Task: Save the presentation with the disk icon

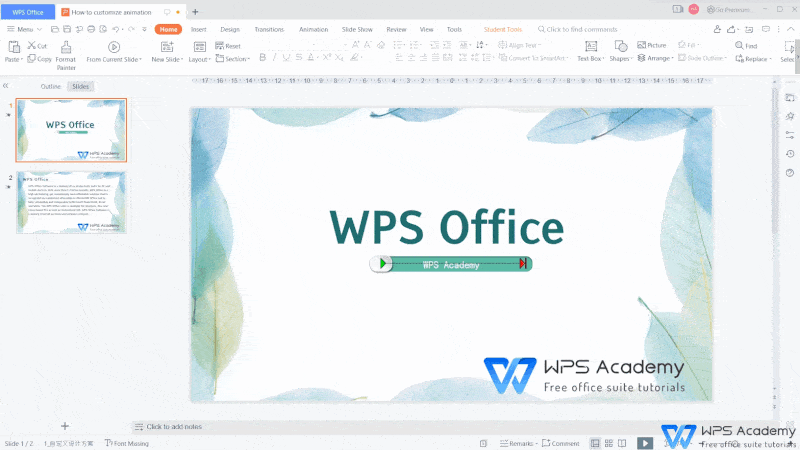Action: [x=67, y=29]
